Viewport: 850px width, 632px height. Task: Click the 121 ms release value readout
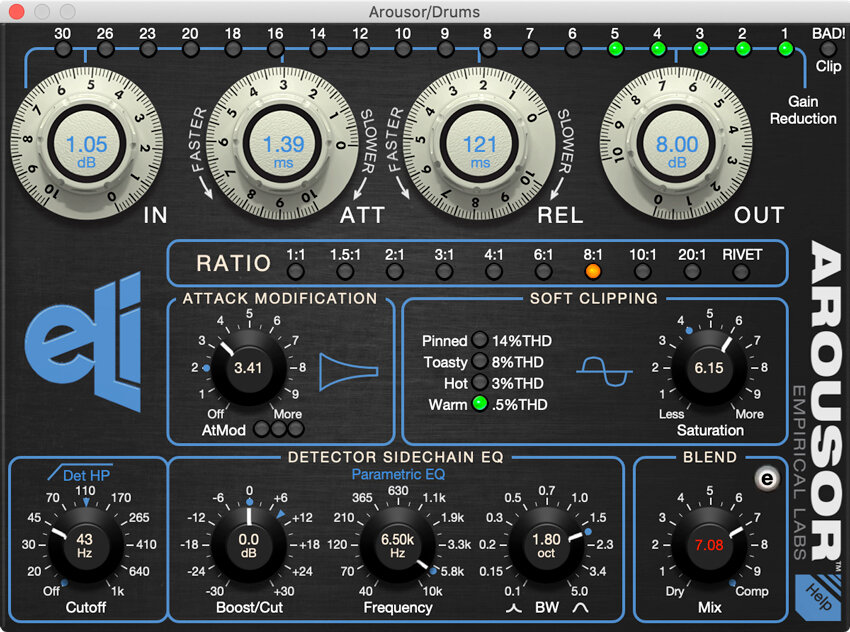480,151
